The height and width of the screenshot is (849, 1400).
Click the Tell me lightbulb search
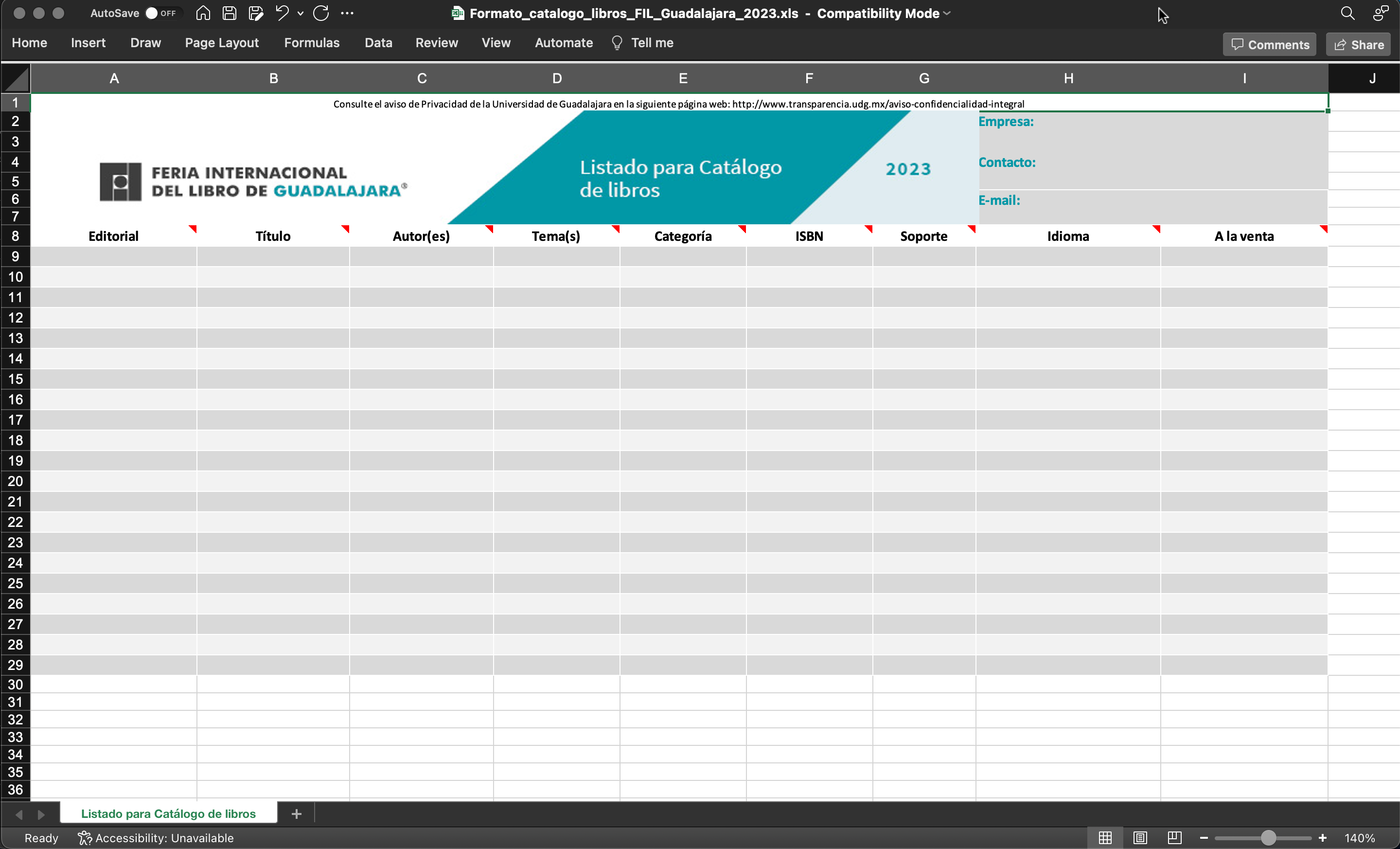642,43
